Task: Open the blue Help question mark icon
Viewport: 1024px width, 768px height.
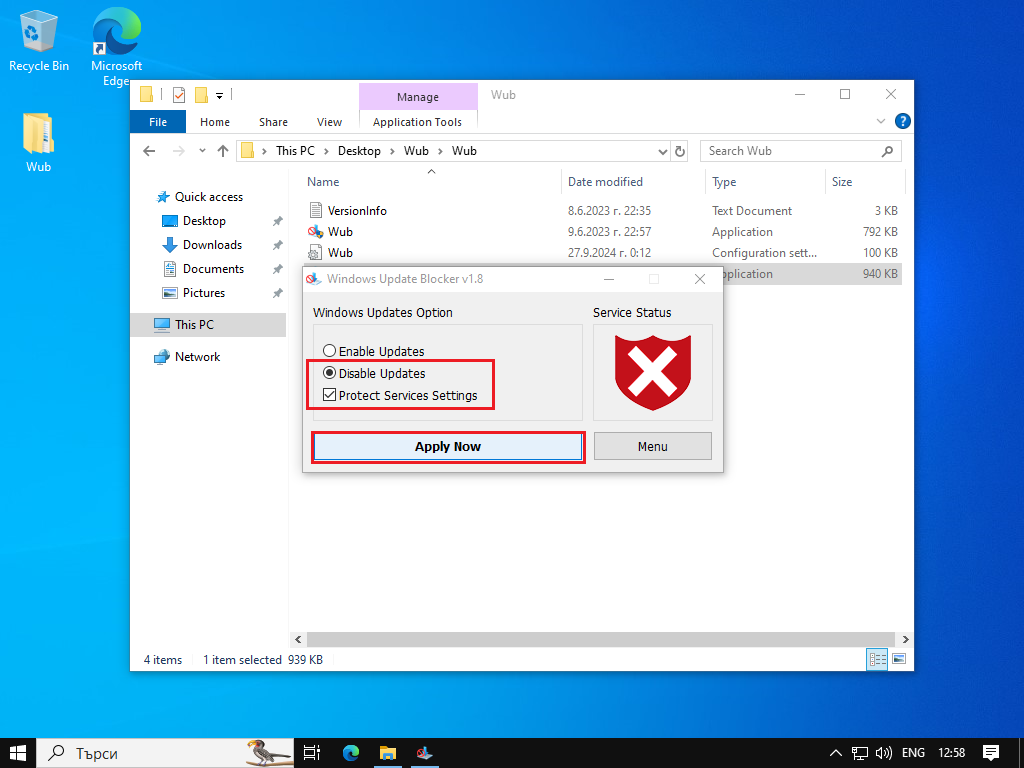Action: [x=902, y=122]
